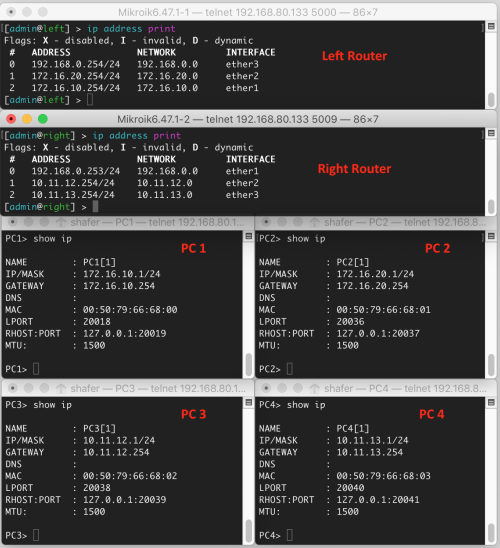
Task: Click the shafer — PC1 window title
Action: pyautogui.click(x=157, y=222)
